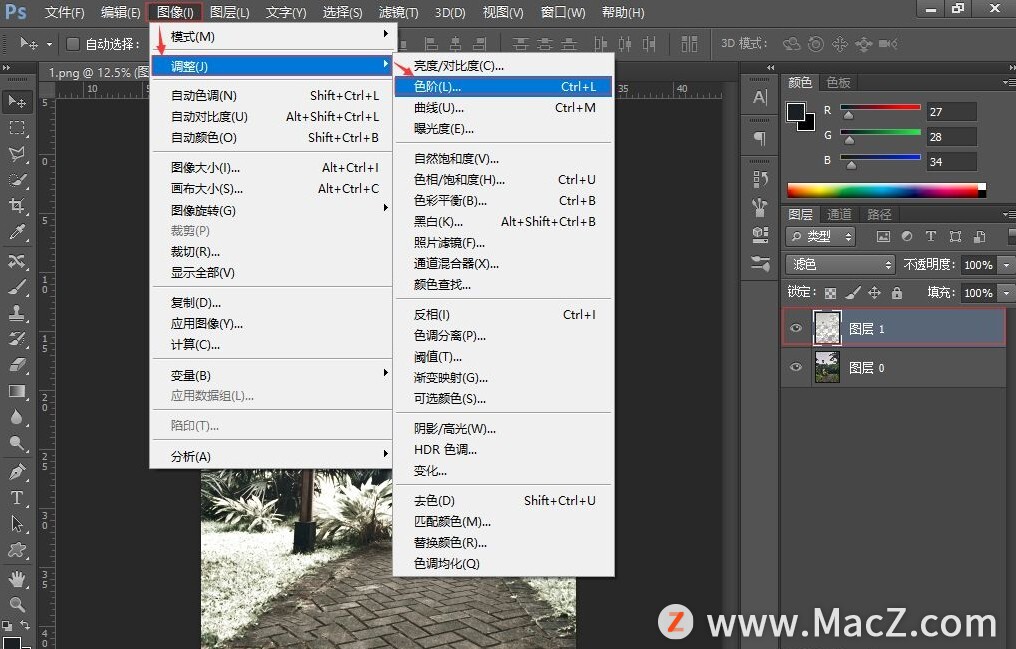Toggle lock transparent pixels

pos(830,293)
